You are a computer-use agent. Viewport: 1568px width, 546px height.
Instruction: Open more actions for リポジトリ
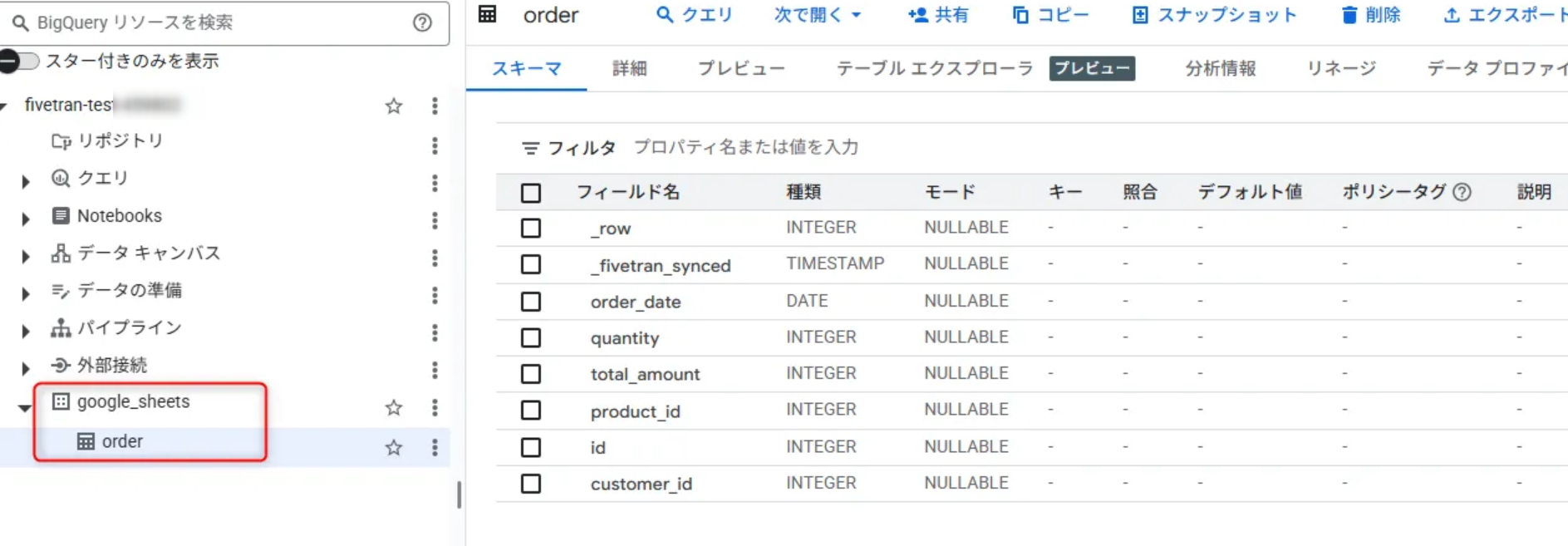pyautogui.click(x=435, y=146)
